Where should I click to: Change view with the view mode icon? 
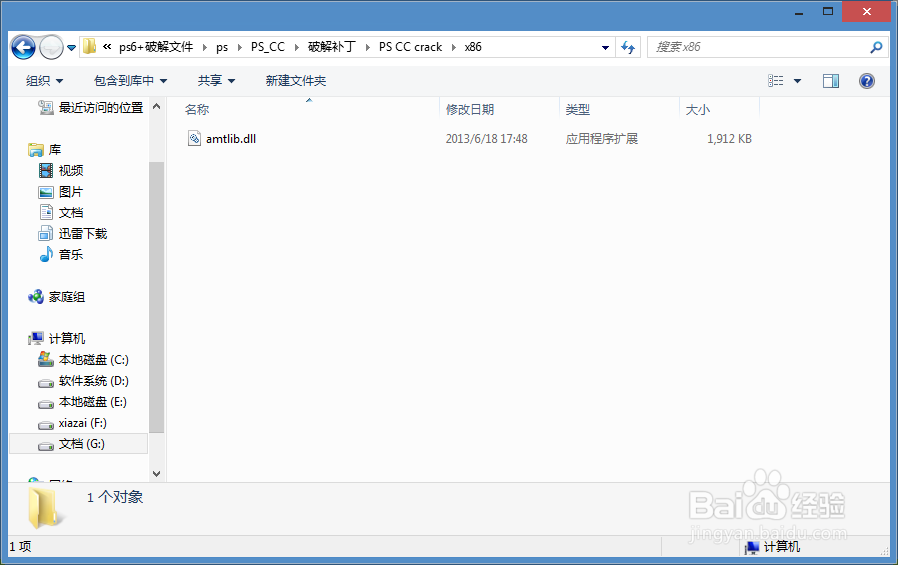775,81
